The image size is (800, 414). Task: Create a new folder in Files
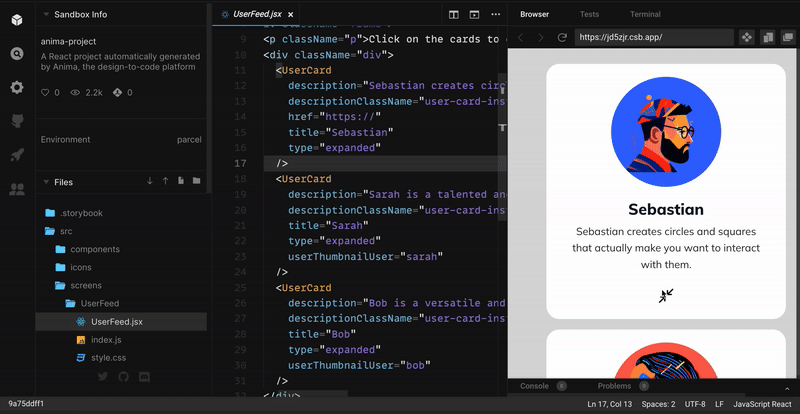pyautogui.click(x=196, y=181)
